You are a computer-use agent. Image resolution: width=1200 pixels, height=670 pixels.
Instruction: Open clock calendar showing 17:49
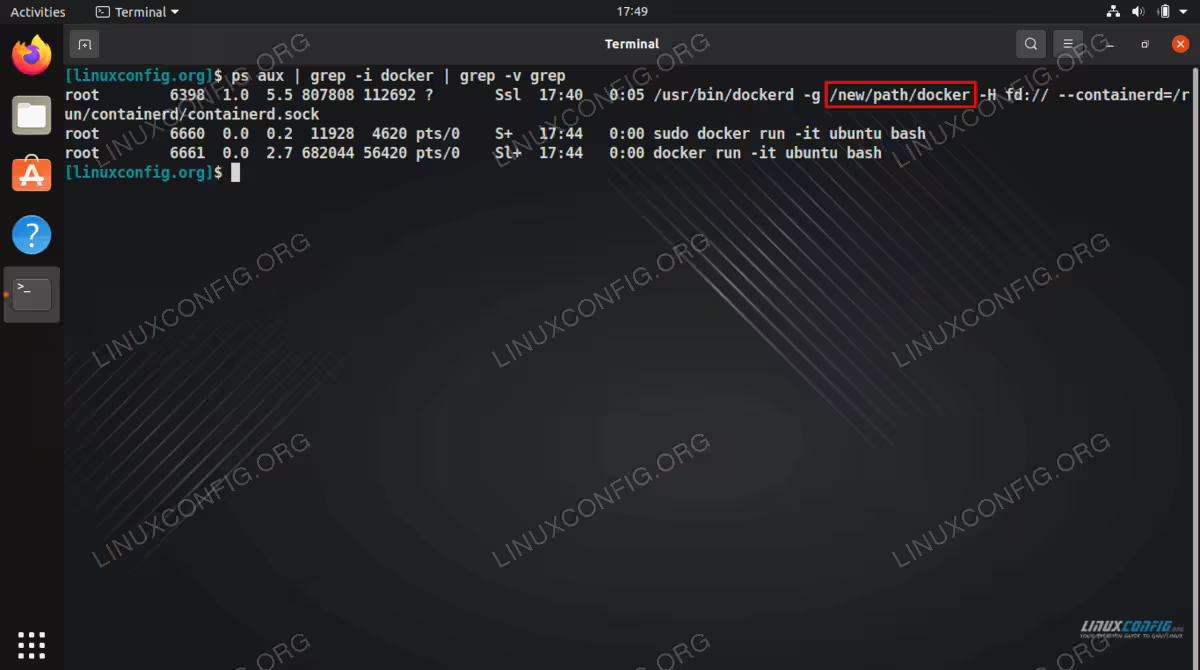[632, 12]
